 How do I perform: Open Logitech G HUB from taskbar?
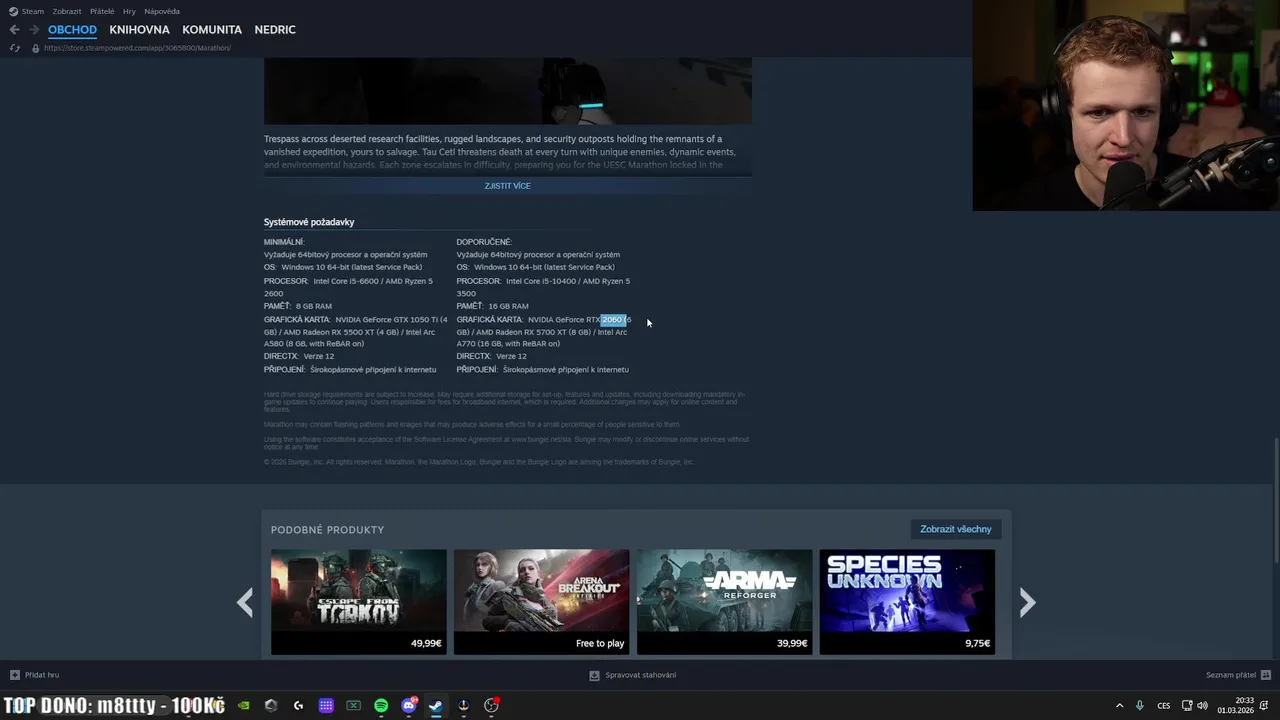(298, 705)
